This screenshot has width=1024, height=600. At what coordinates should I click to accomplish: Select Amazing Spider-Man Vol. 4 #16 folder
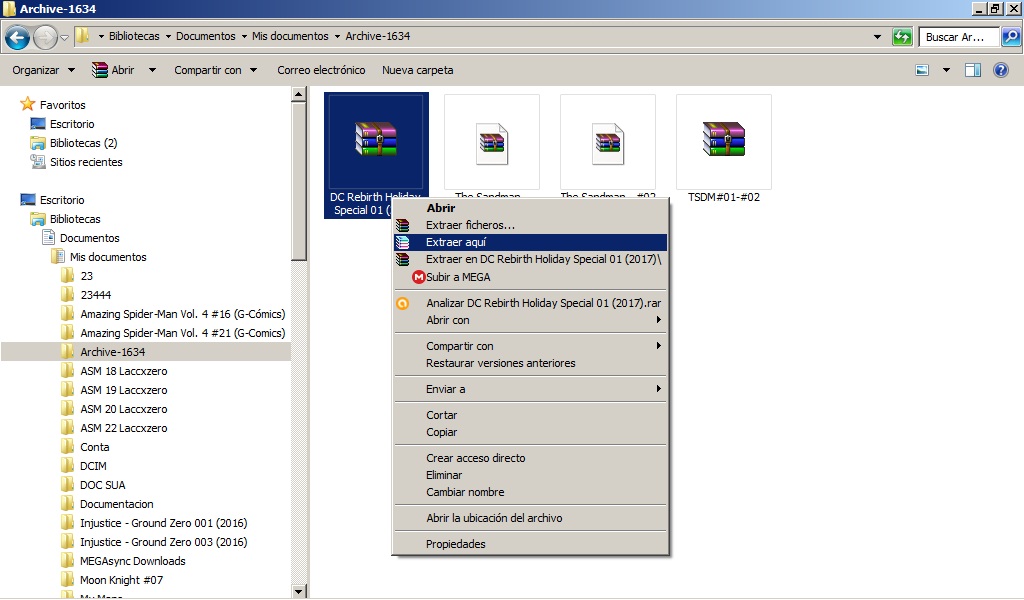(x=182, y=313)
